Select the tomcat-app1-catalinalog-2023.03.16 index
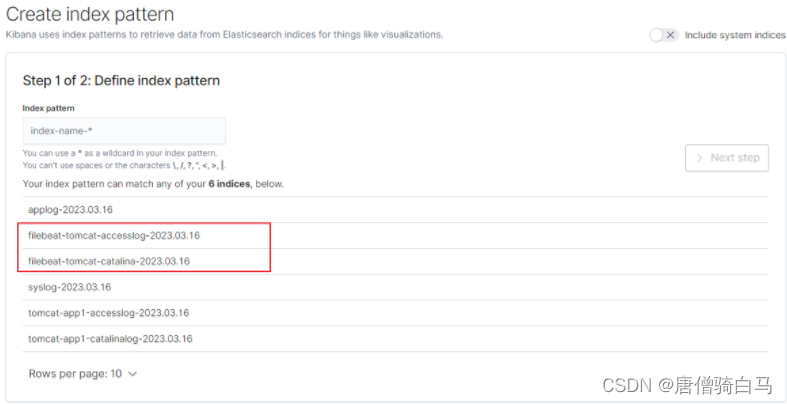 click(110, 339)
